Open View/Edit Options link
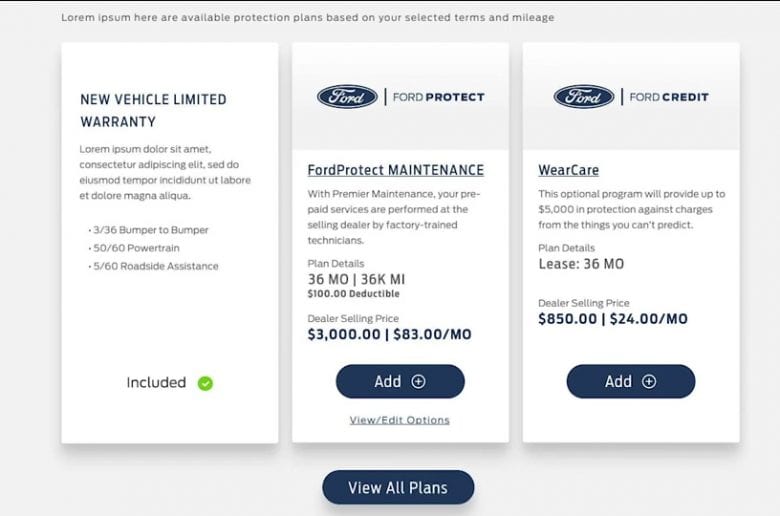Screen dimensions: 780x516 pyautogui.click(x=399, y=420)
